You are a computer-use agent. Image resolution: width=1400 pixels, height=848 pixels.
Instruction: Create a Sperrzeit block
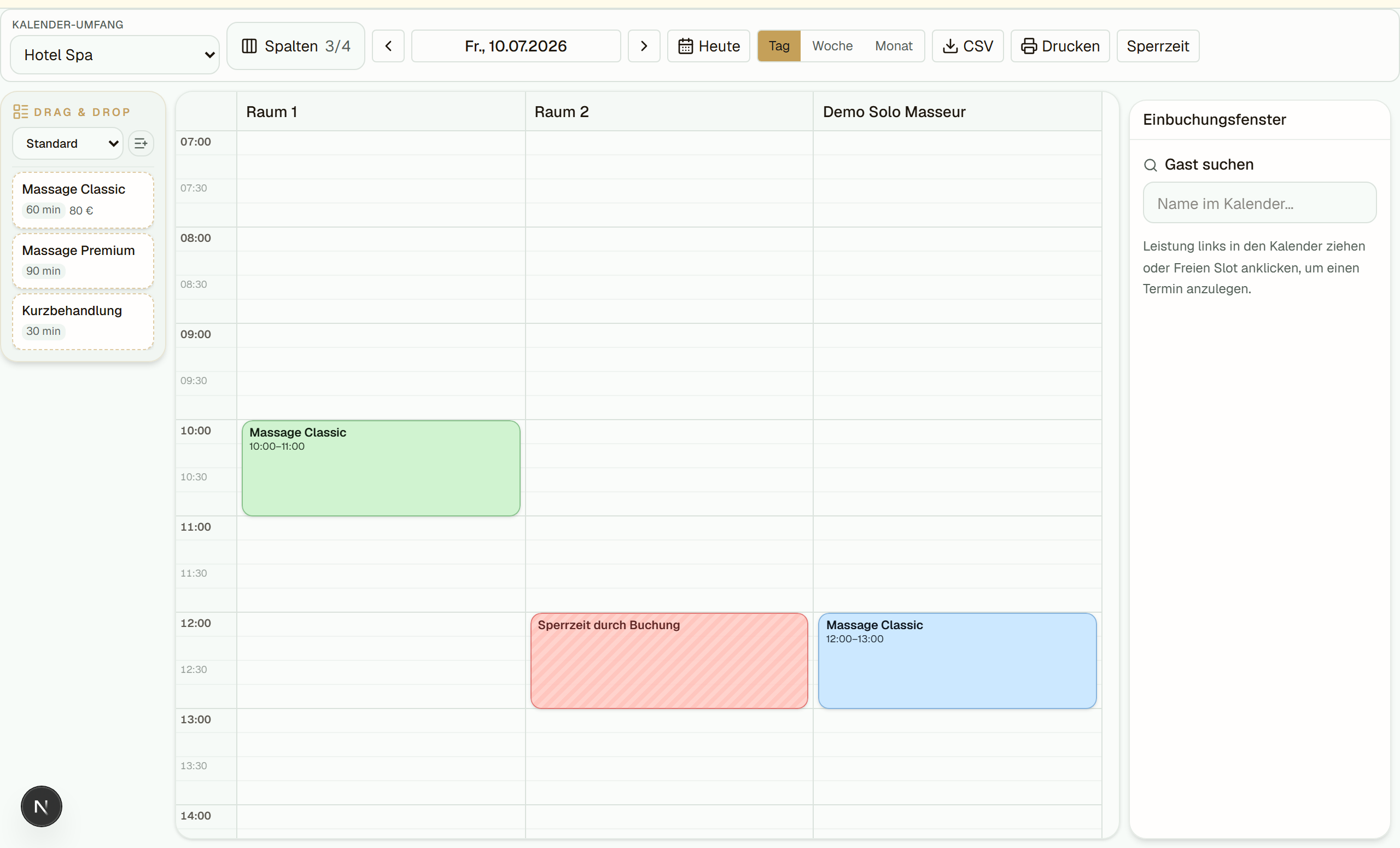(1158, 46)
